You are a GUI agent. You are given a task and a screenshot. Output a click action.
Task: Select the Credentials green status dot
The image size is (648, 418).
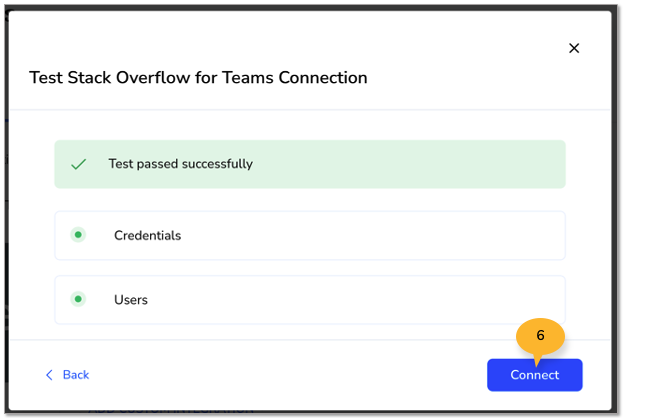tap(78, 235)
